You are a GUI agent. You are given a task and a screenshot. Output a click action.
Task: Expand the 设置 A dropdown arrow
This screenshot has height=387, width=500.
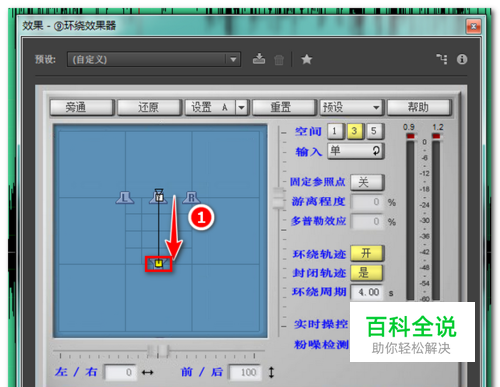(242, 108)
